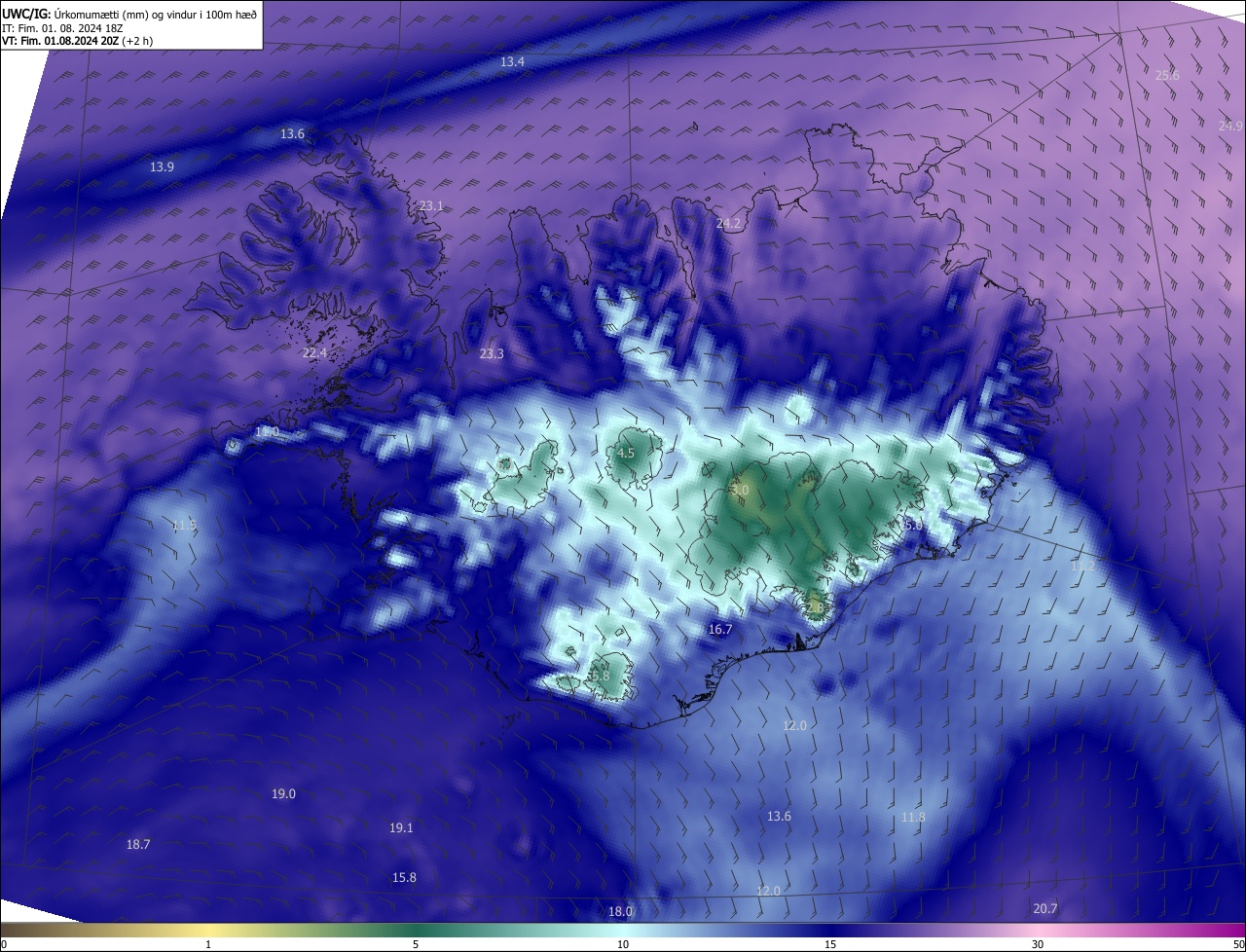Click the 24.9 value label

(x=1230, y=126)
